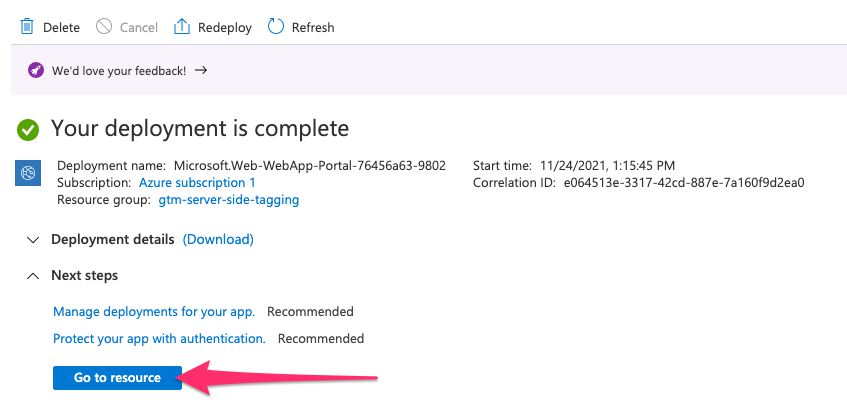Viewport: 847px width, 417px height.
Task: Expand the Deployment details section chevron
Action: 33,240
